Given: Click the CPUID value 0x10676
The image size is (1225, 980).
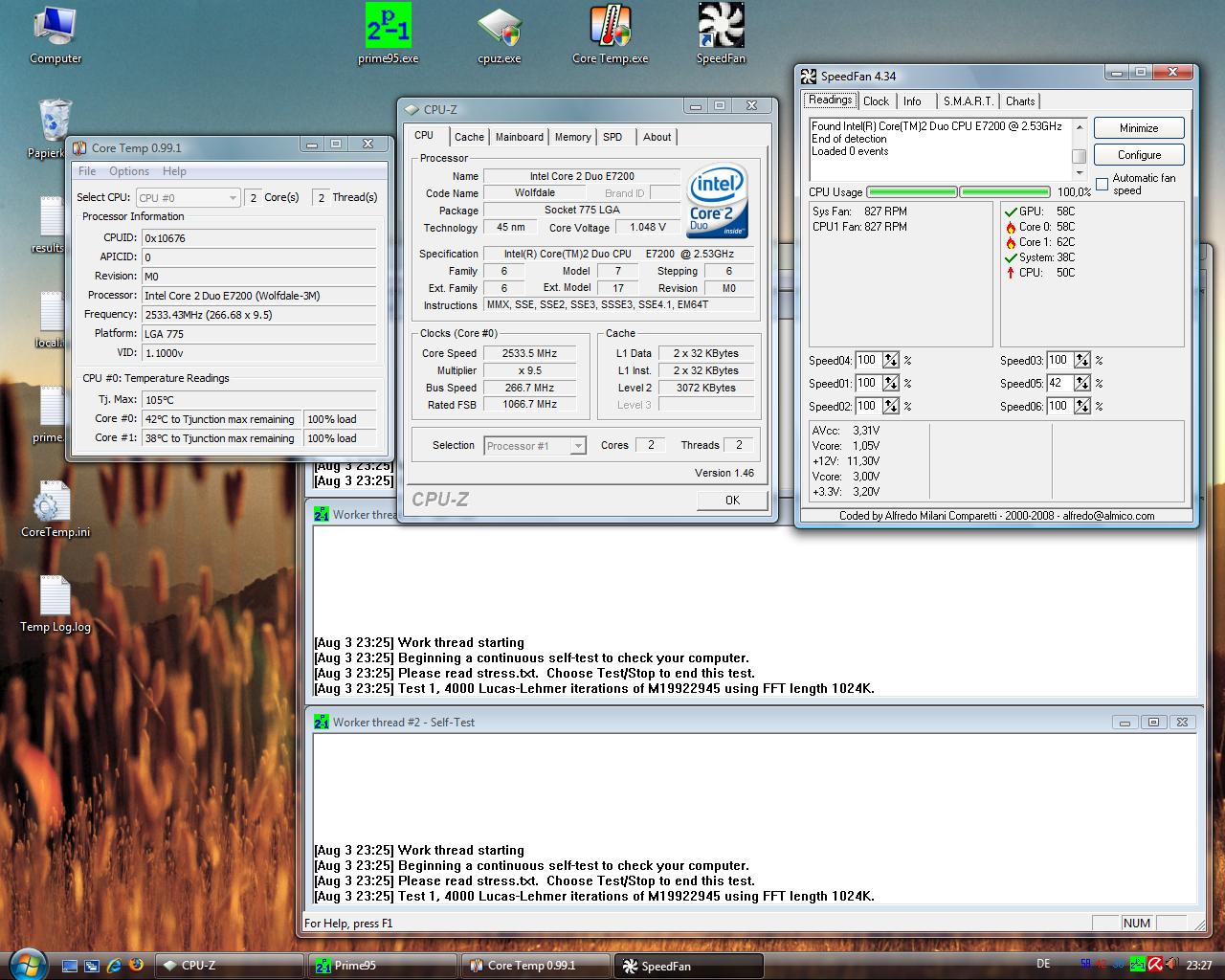Looking at the screenshot, I should pos(258,238).
